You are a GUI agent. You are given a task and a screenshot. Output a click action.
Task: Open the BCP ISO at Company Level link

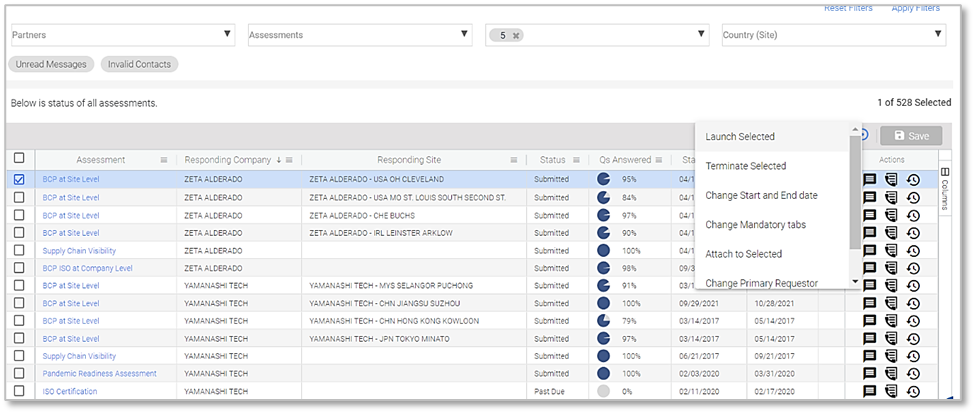click(87, 269)
